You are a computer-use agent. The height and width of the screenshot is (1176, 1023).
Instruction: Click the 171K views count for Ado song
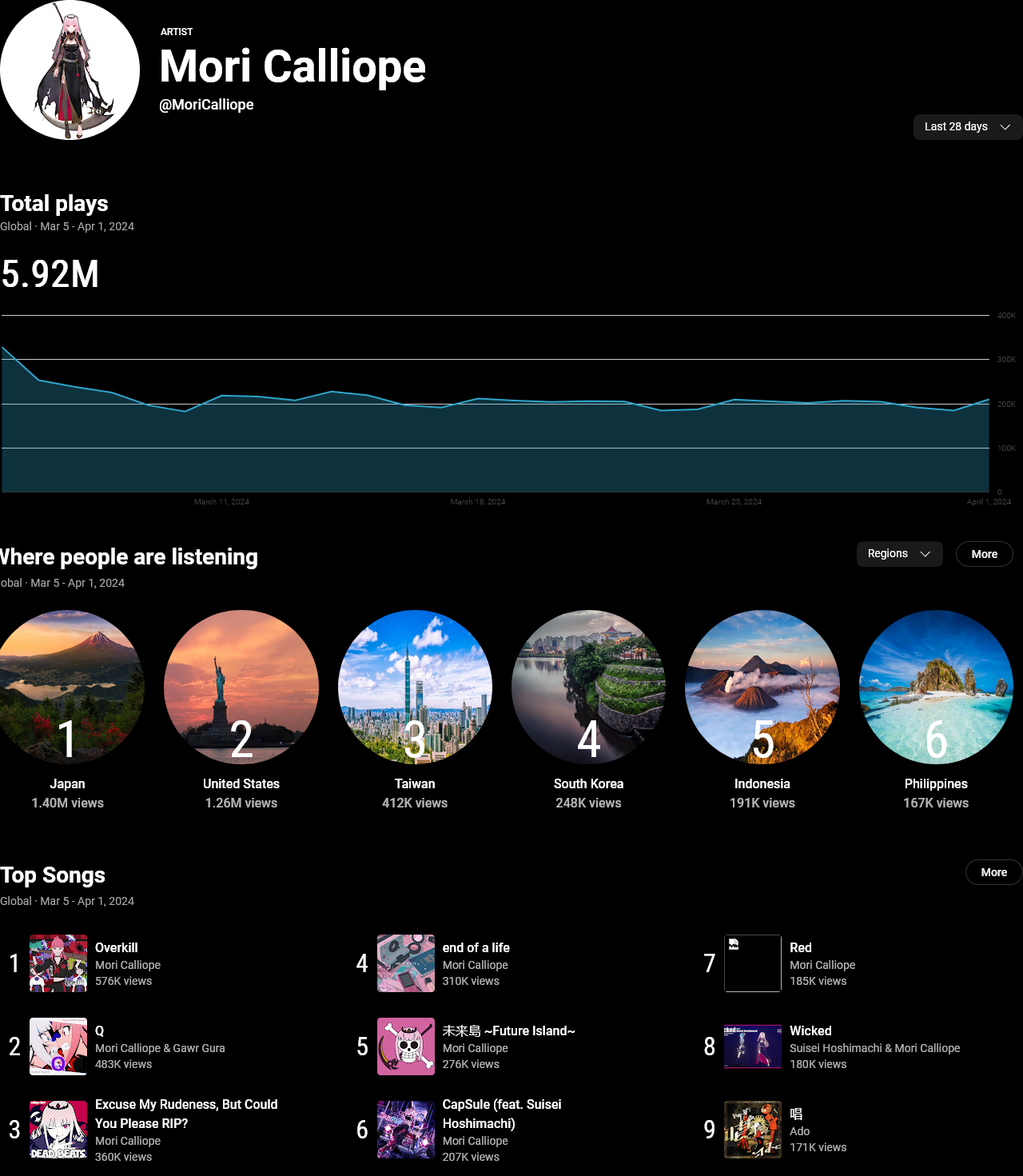pos(818,1147)
